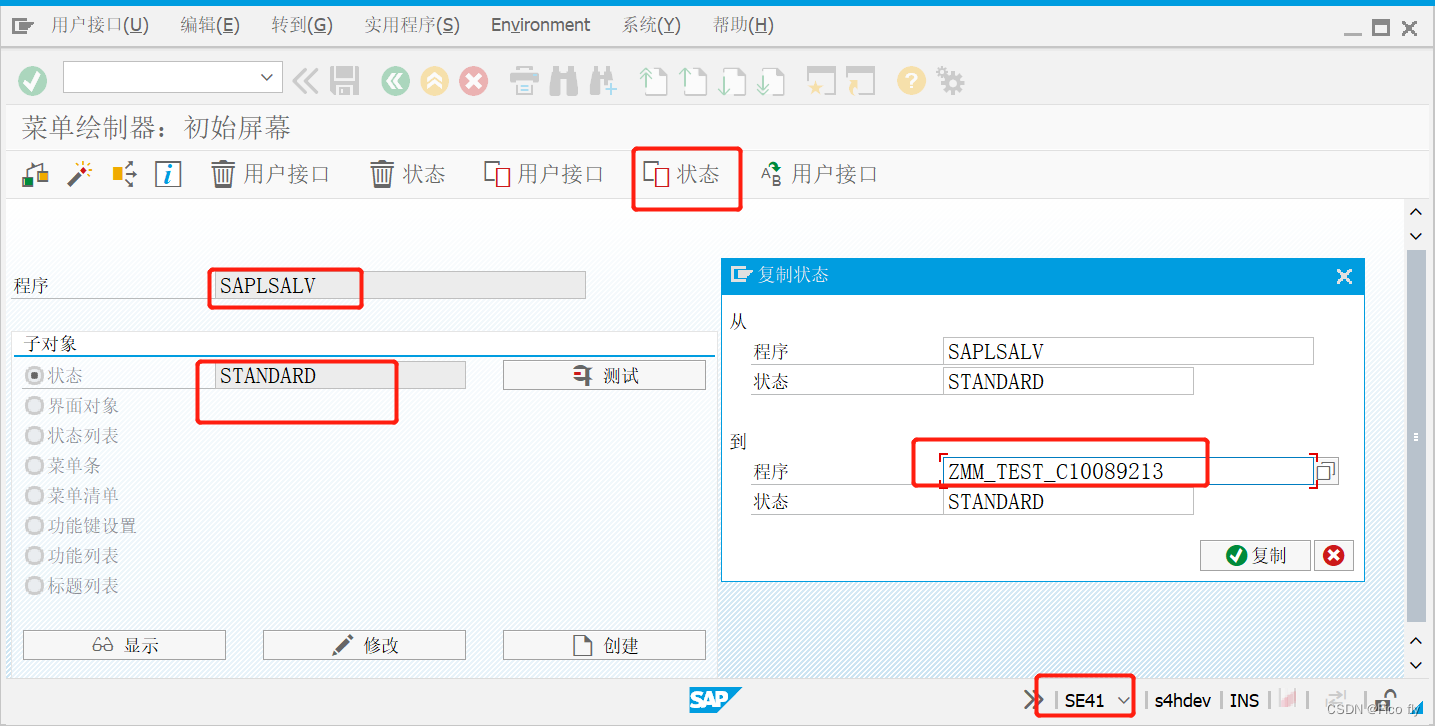
Task: Open the command field dropdown arrow
Action: point(266,76)
